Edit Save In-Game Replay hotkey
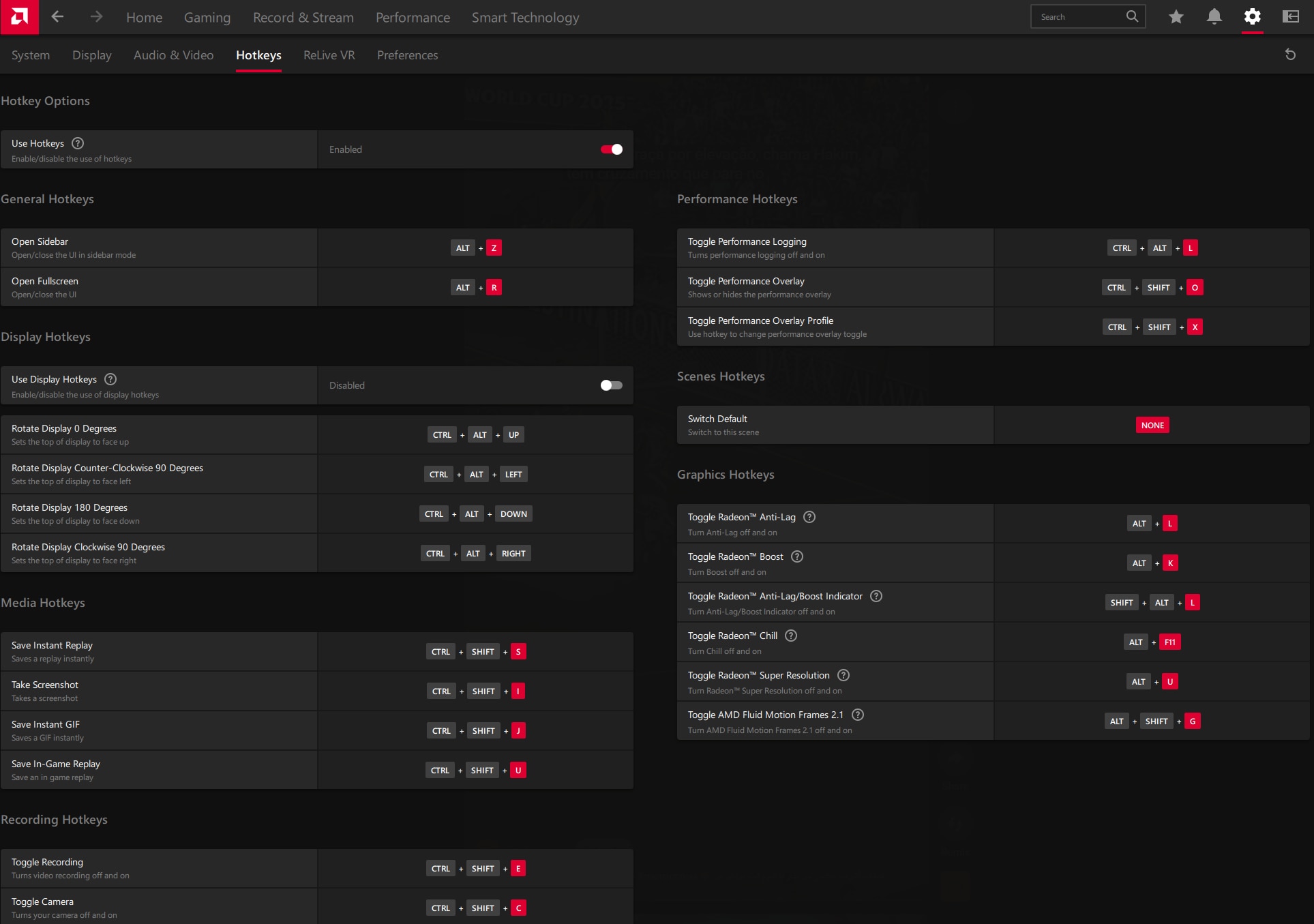 tap(476, 771)
